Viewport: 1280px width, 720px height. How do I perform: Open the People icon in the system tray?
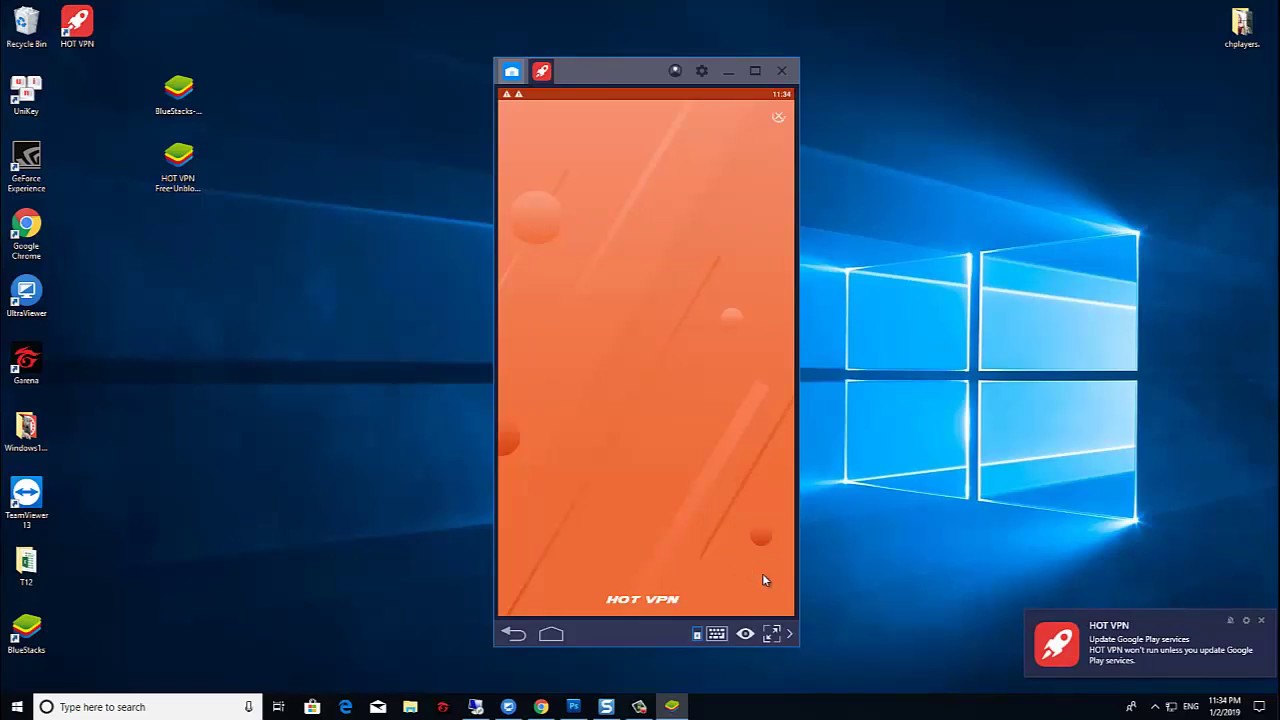tap(1131, 707)
